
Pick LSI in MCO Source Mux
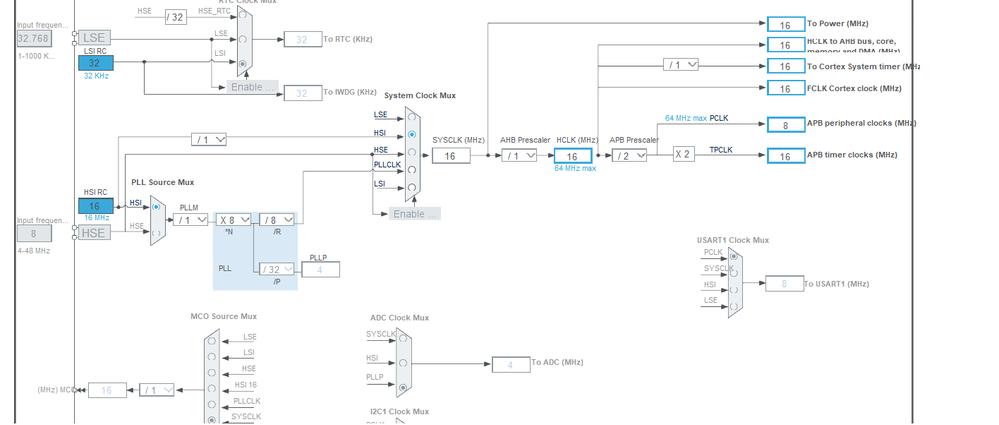212,356
